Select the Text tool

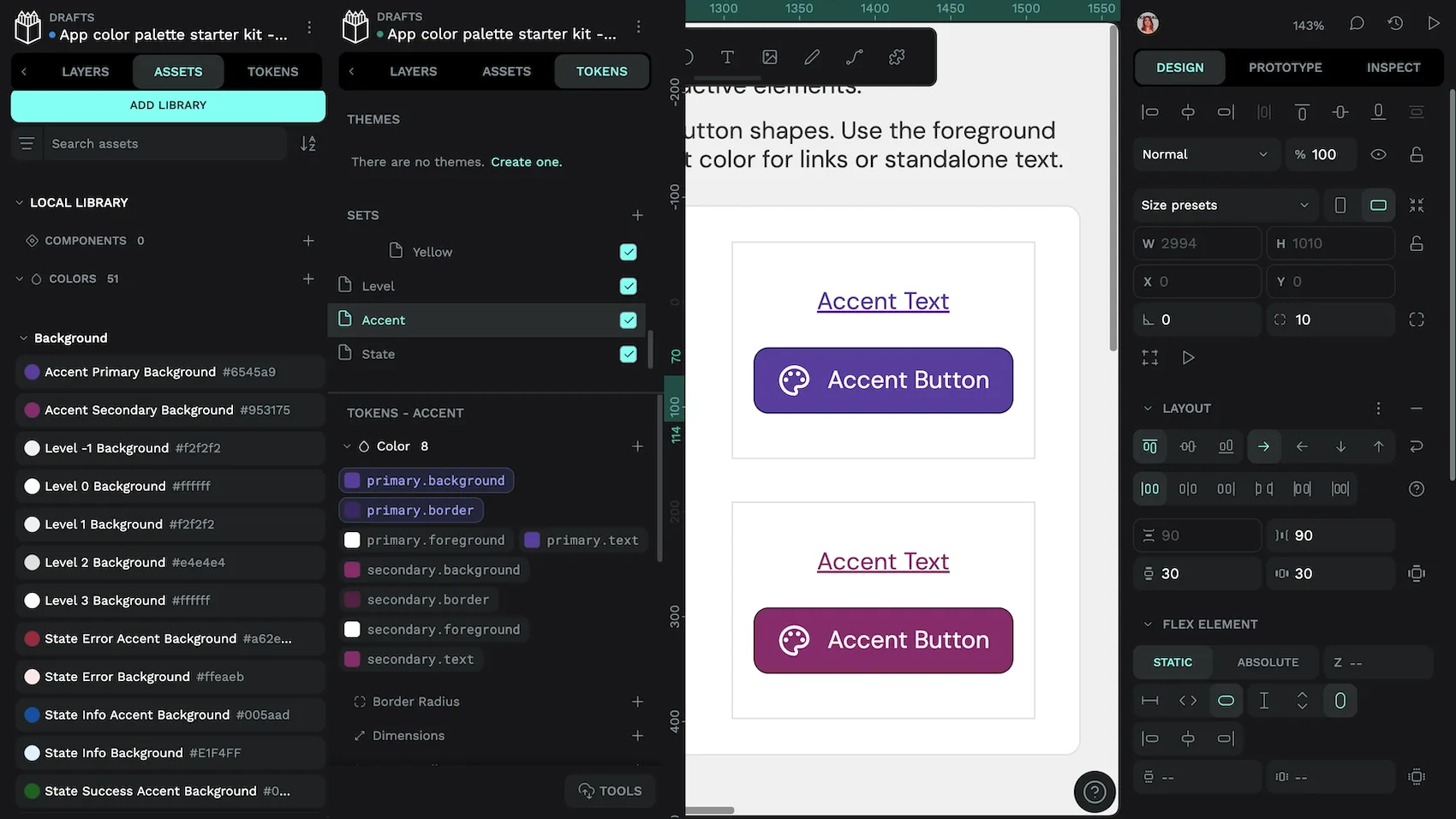coord(726,57)
